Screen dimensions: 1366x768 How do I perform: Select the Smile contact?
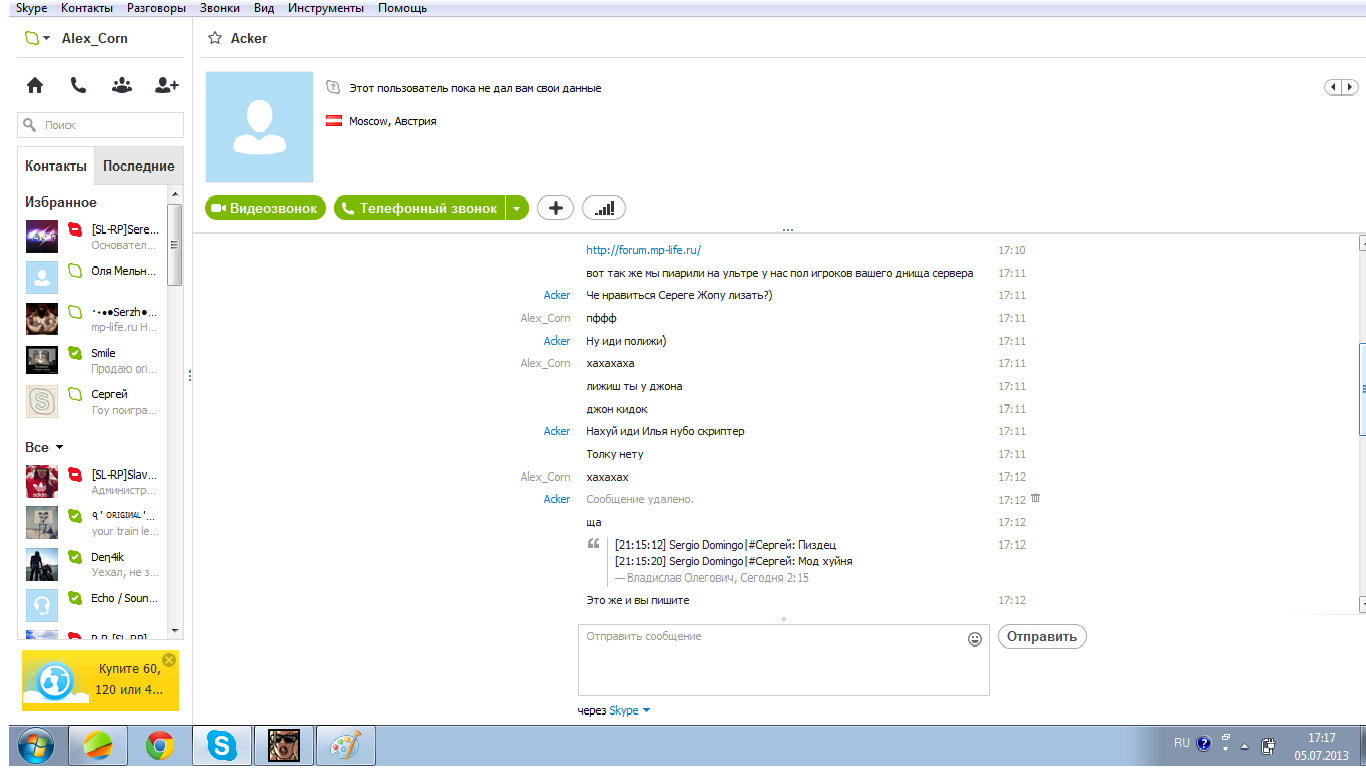(95, 360)
